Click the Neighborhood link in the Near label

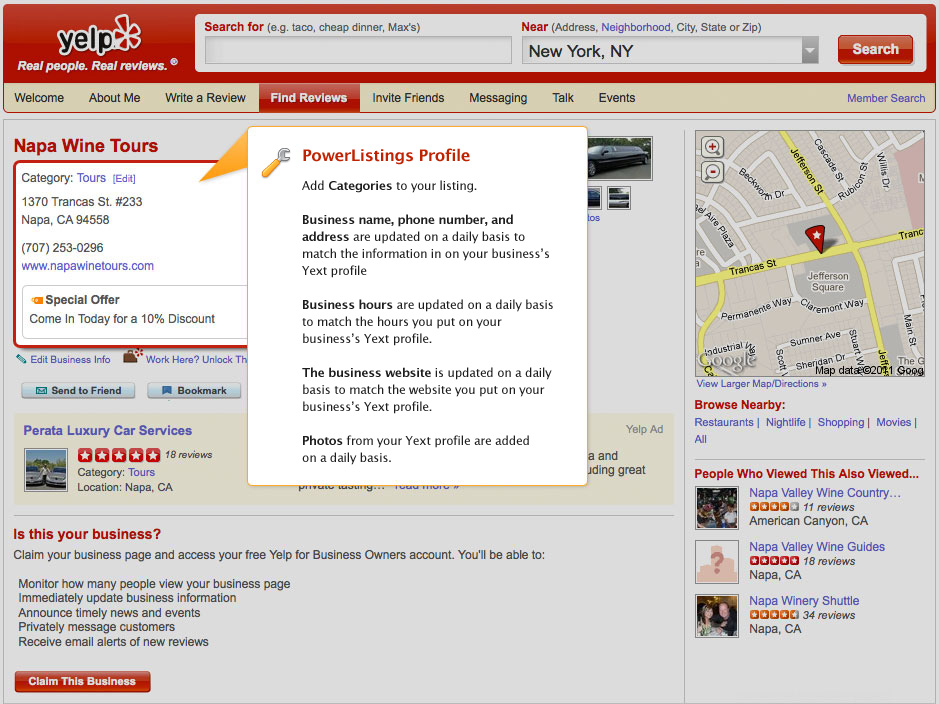click(x=635, y=27)
